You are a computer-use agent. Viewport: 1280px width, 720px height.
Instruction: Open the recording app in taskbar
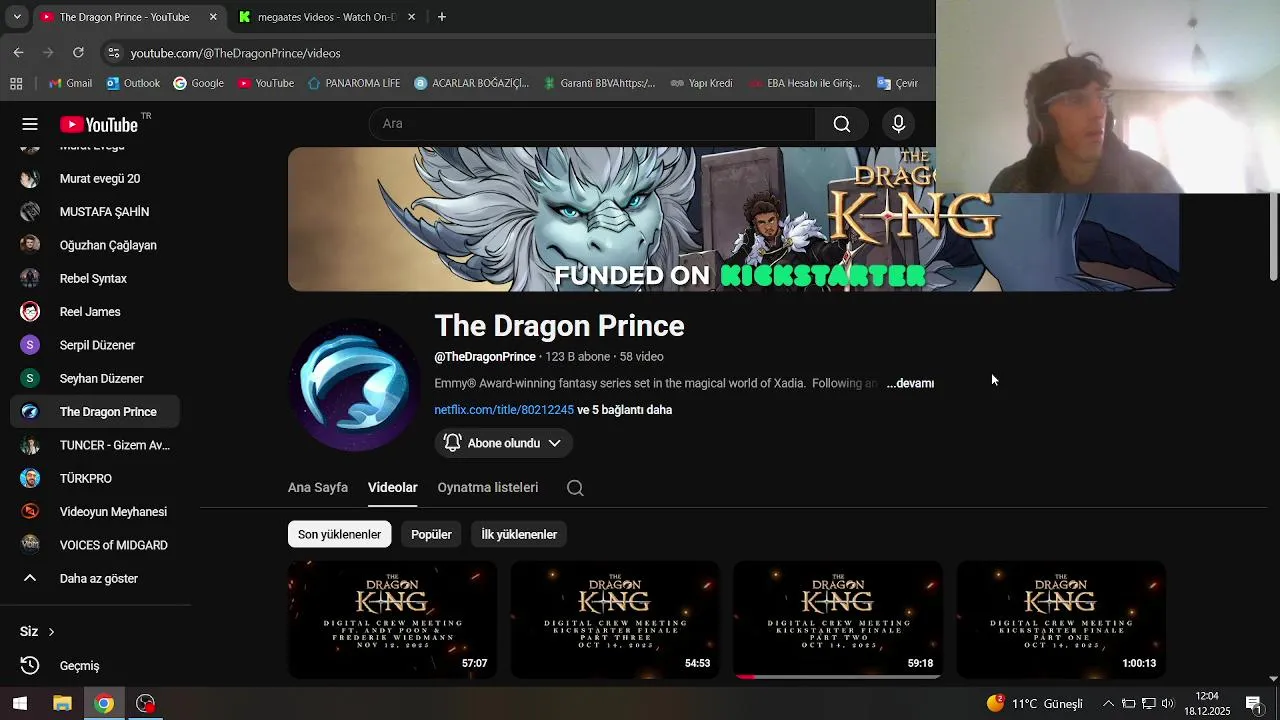146,704
